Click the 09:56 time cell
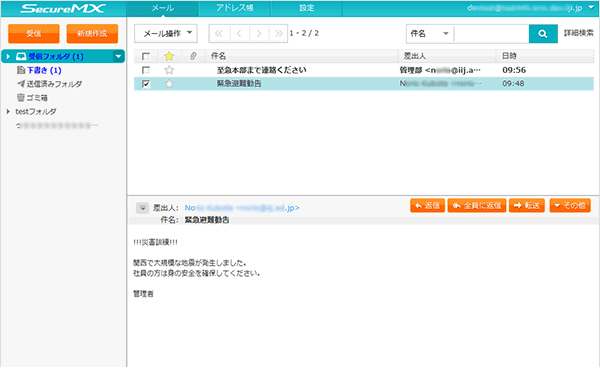Image resolution: width=600 pixels, height=372 pixels. [x=514, y=70]
